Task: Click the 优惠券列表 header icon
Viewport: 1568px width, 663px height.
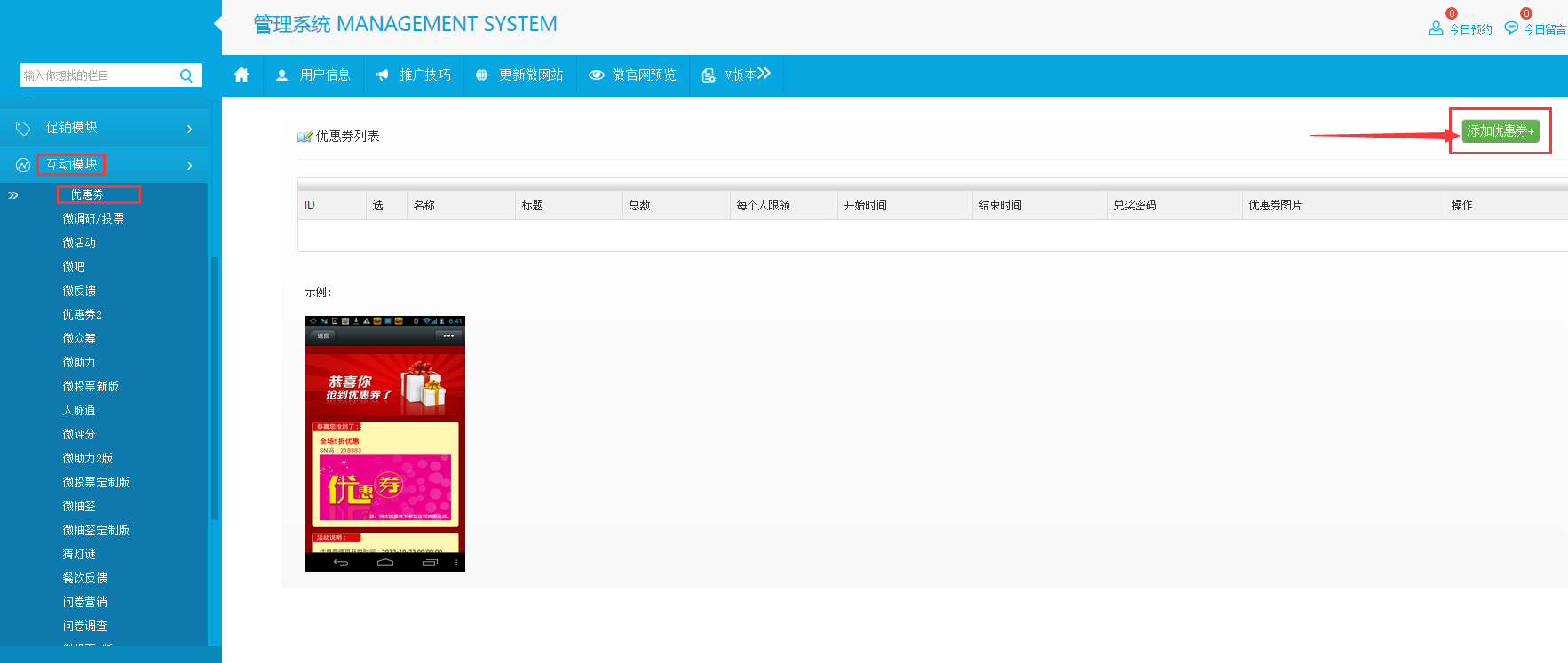Action: [305, 137]
